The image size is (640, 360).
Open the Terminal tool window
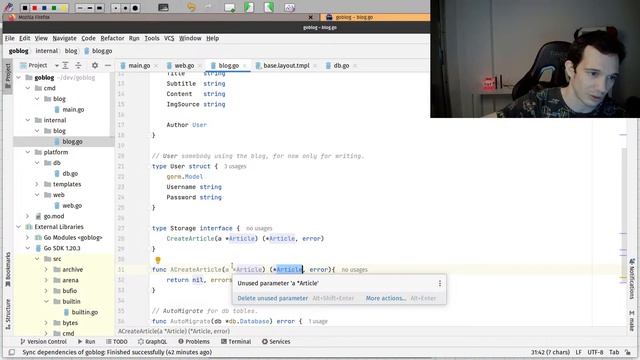(x=236, y=341)
